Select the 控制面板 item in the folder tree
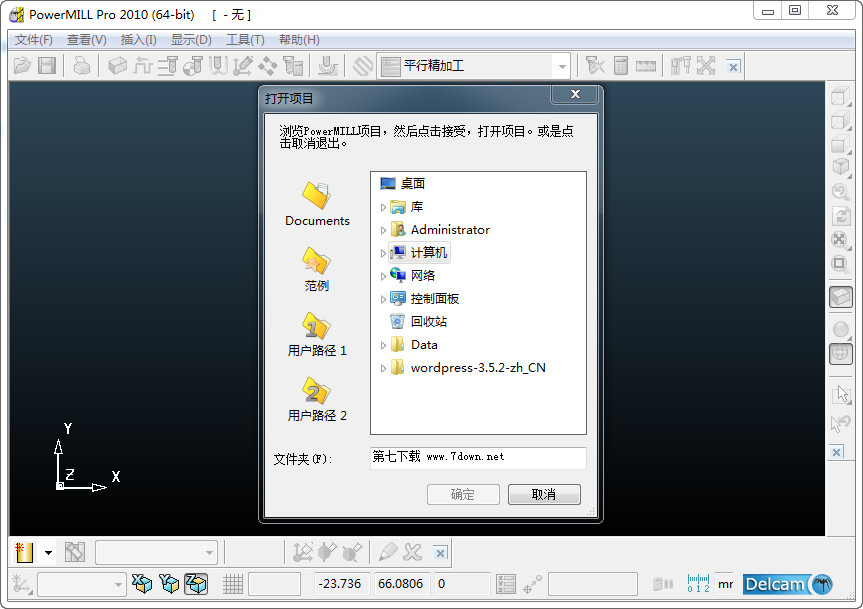The width and height of the screenshot is (863, 609). tap(425, 299)
